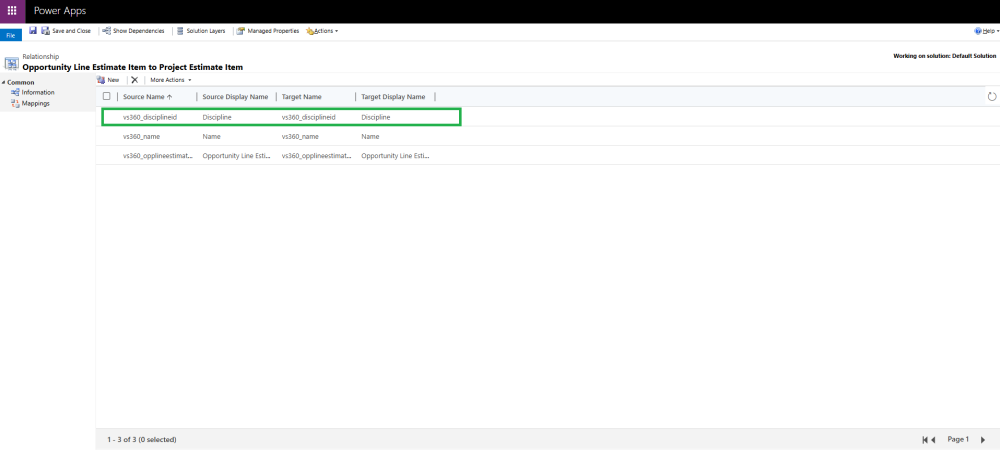The height and width of the screenshot is (476, 1000).
Task: Click the Name target display name cell
Action: tap(370, 137)
